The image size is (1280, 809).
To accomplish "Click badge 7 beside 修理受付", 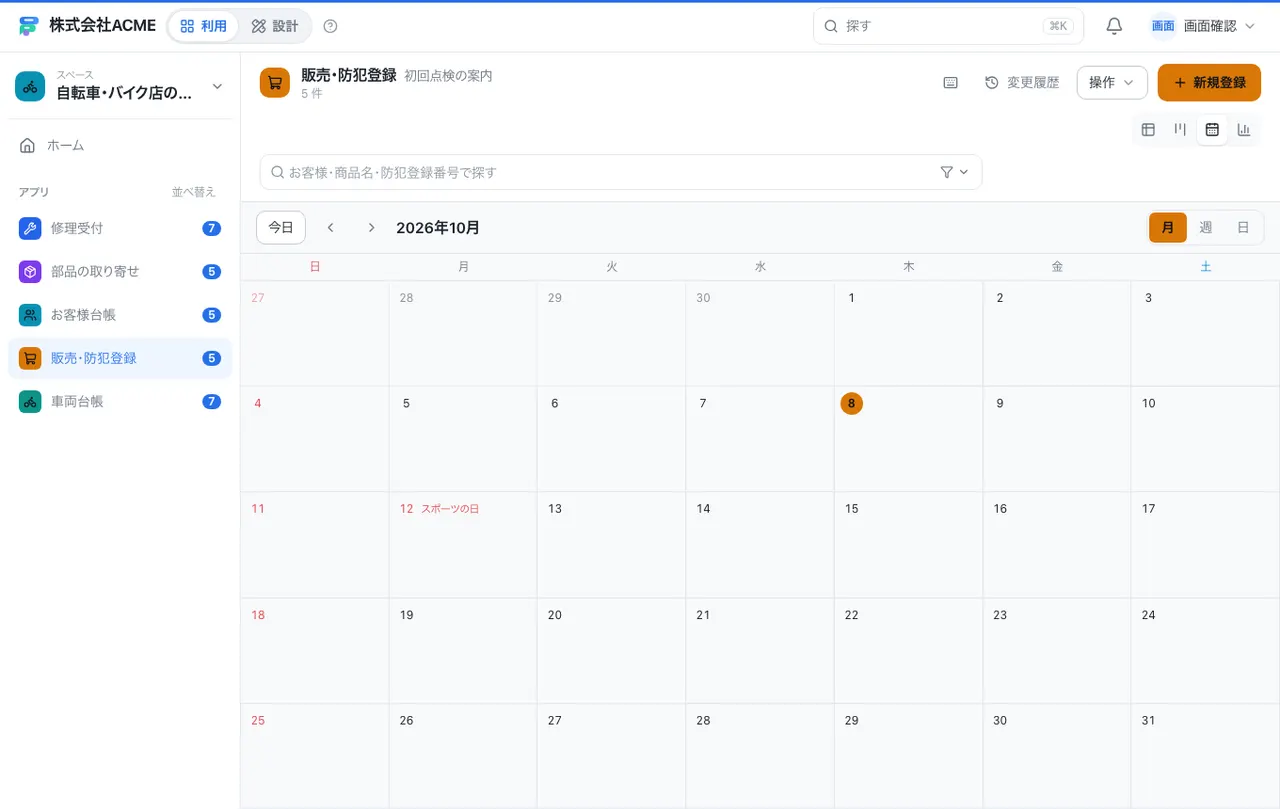I will point(211,228).
